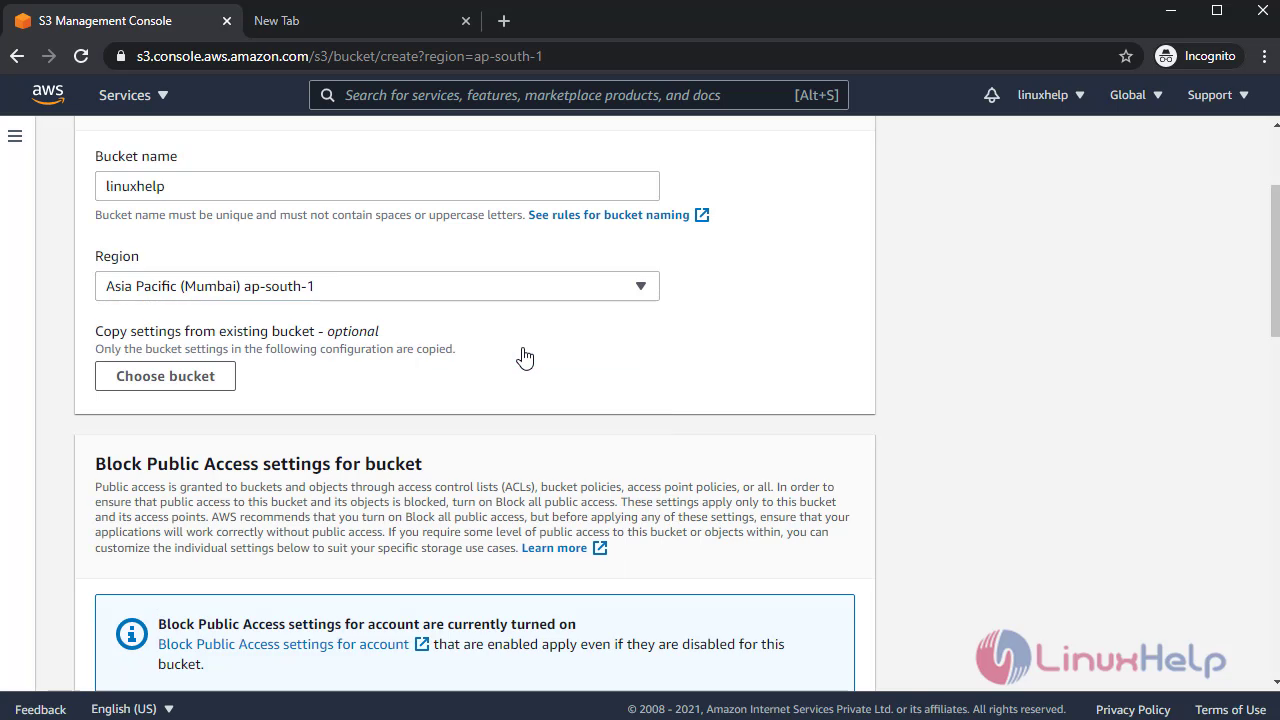Screen dimensions: 1280x720
Task: Reload the page with refresh icon
Action: pyautogui.click(x=81, y=56)
